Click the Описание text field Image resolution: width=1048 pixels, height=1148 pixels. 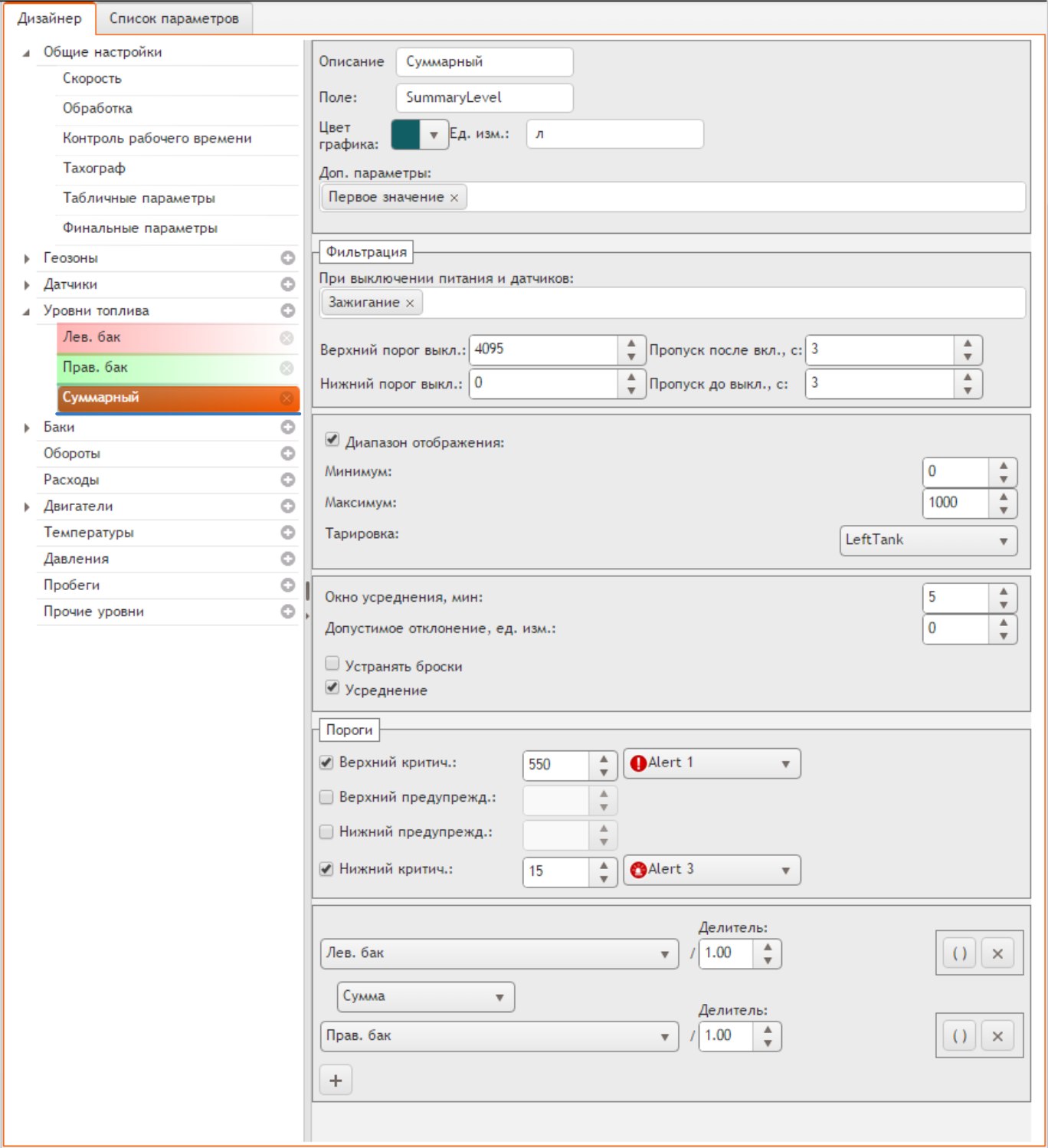coord(484,62)
